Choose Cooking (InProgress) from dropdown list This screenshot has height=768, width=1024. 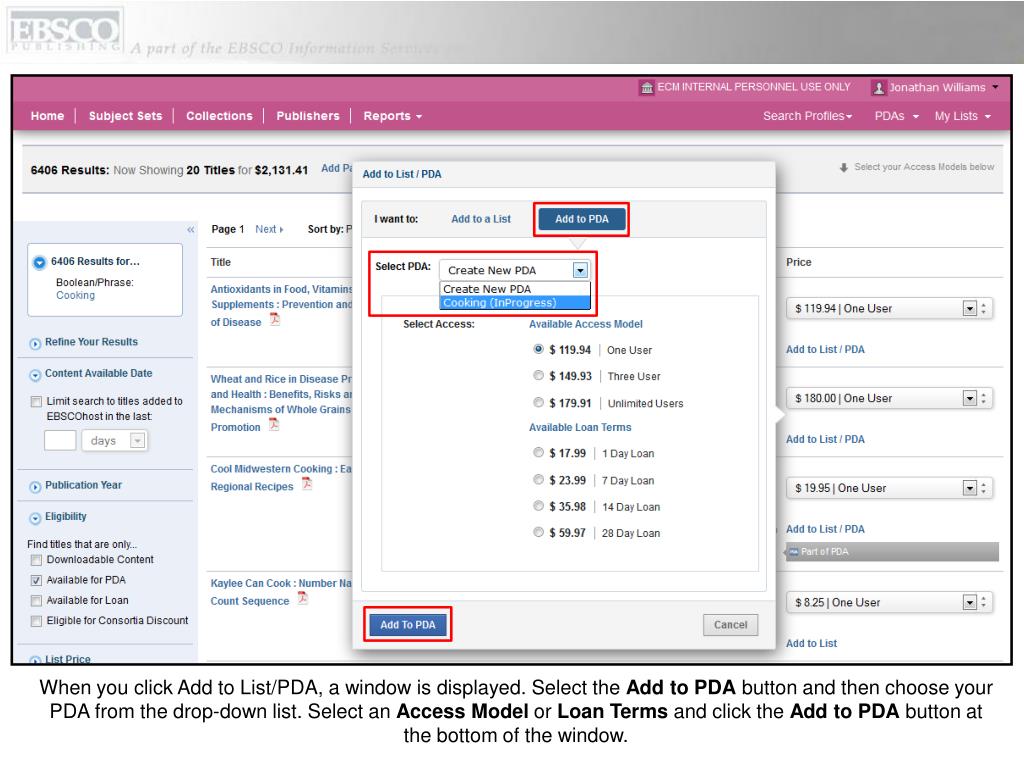point(515,303)
